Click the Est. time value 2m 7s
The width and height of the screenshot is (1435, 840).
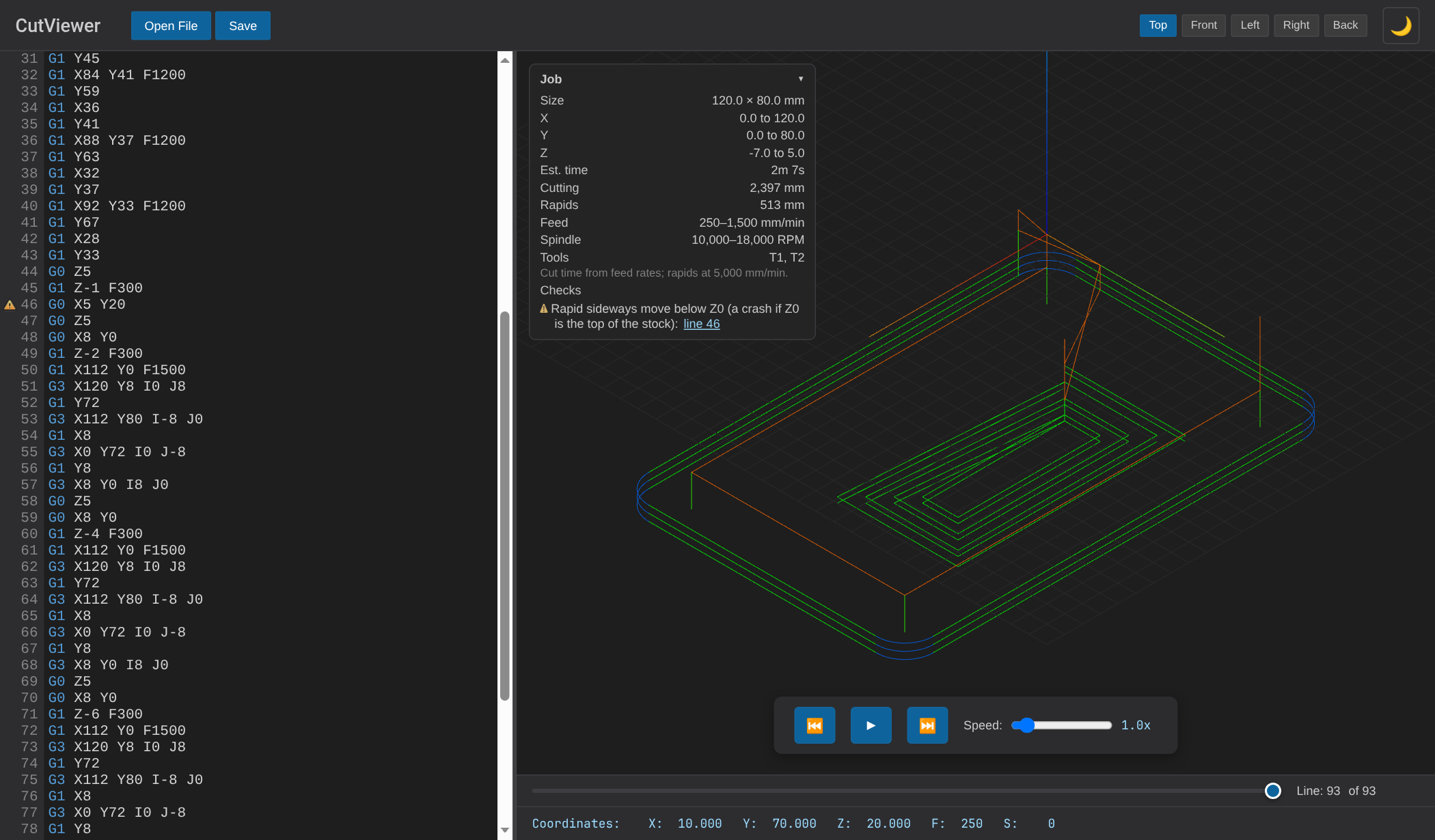pos(787,170)
